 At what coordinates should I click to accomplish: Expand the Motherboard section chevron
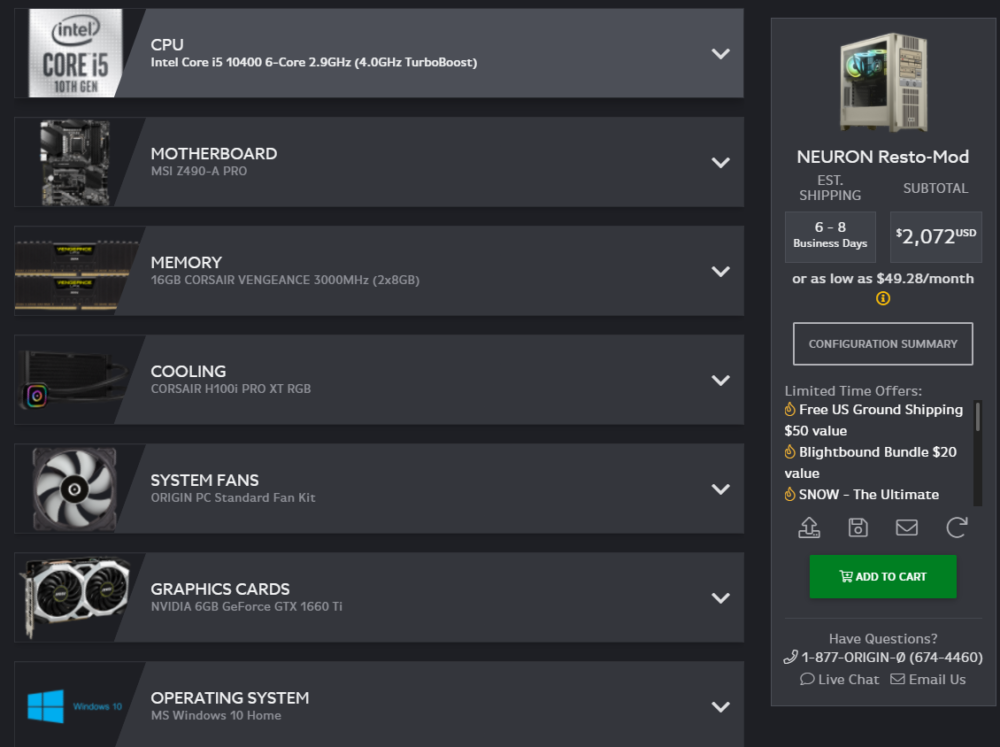point(721,163)
